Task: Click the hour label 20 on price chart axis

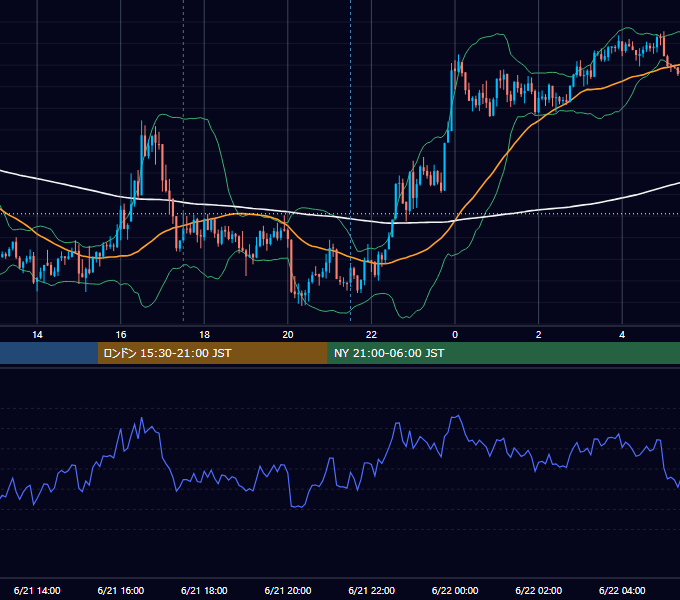Action: (288, 335)
